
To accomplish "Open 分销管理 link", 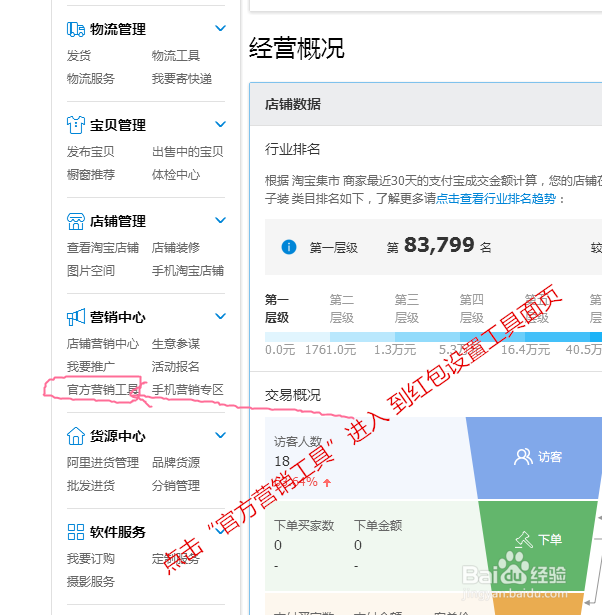I will (x=176, y=486).
